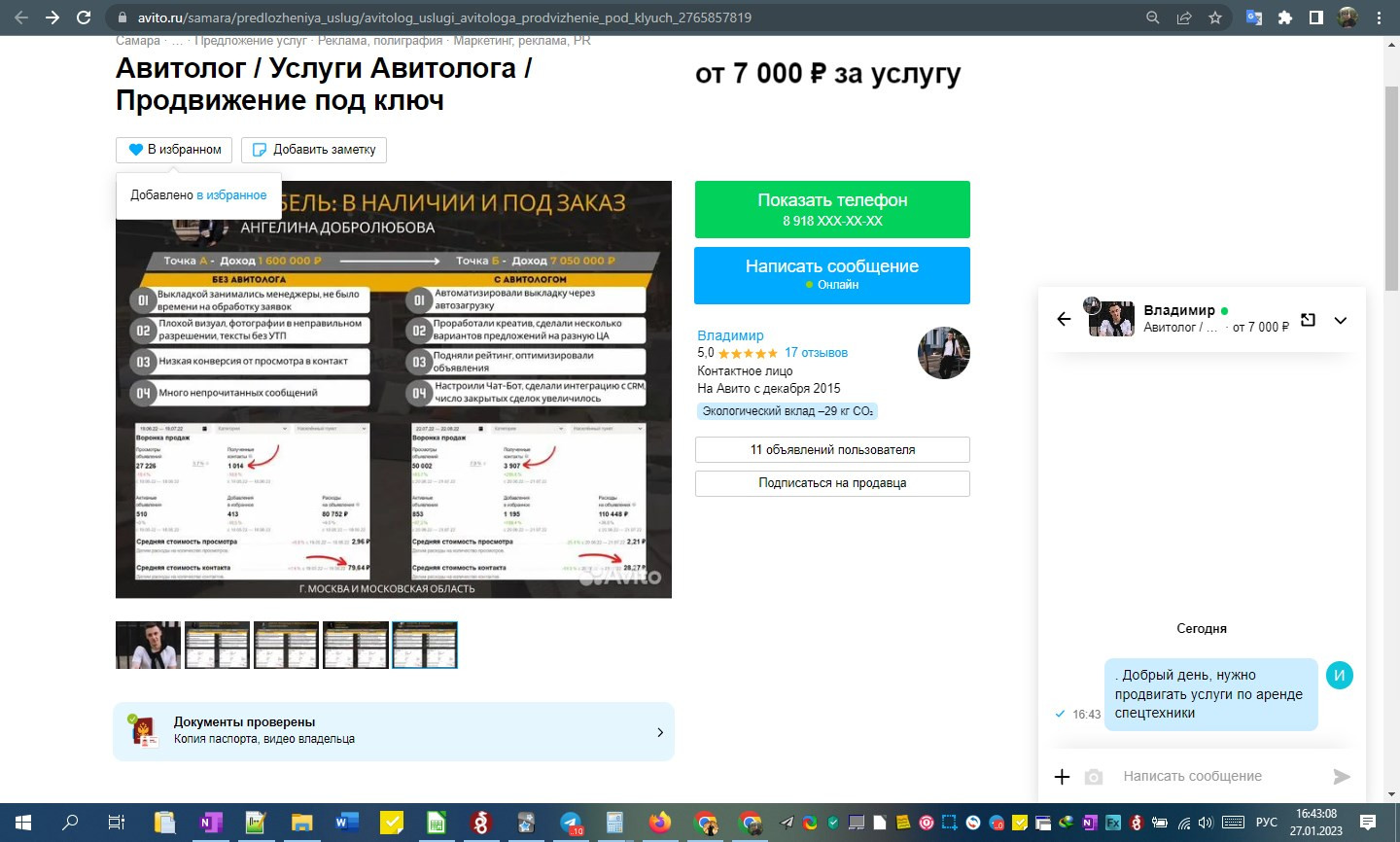Open seller name 'Владимир' link
This screenshot has height=842, width=1400.
pyautogui.click(x=730, y=335)
